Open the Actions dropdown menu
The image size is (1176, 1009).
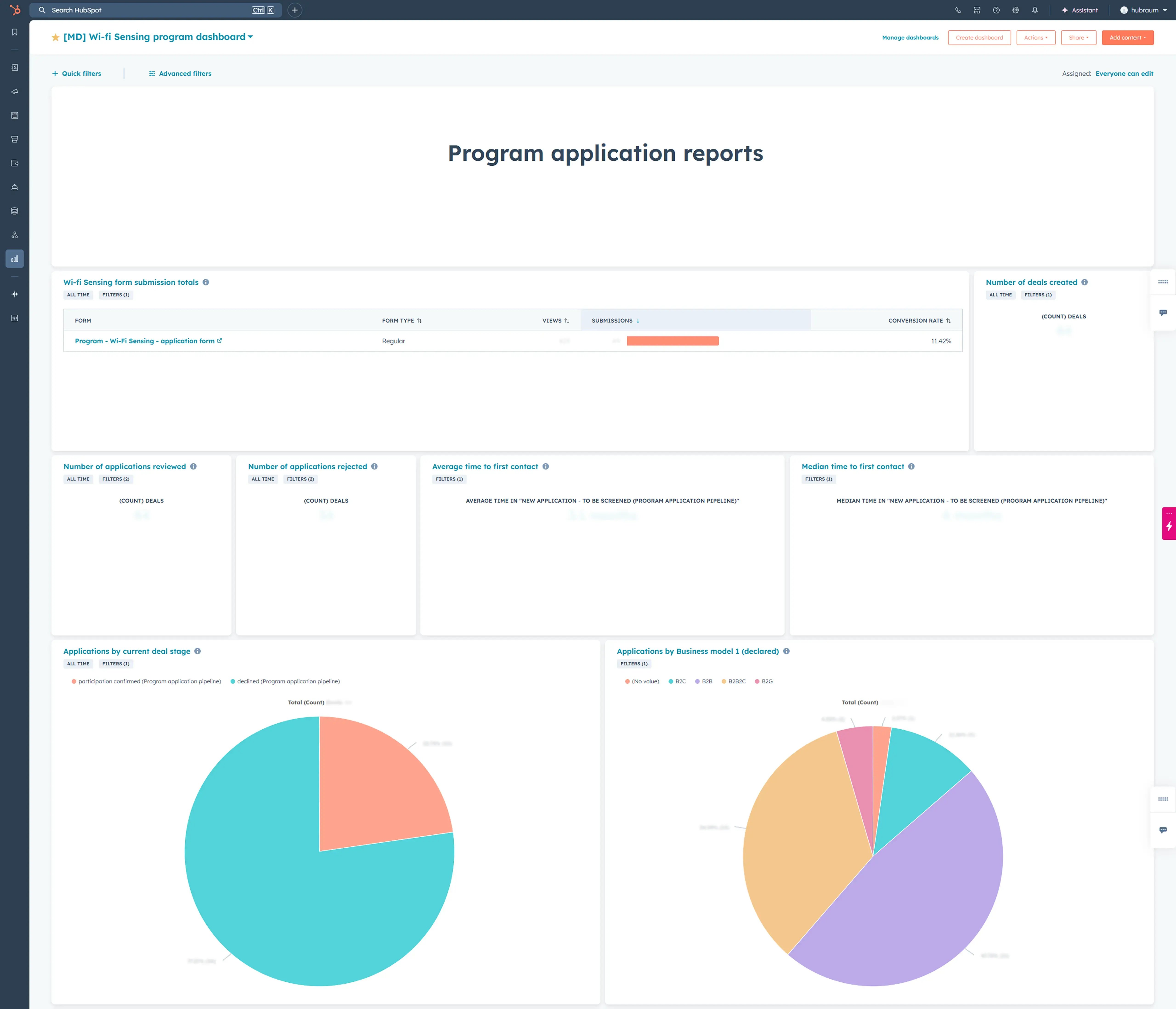click(1036, 37)
